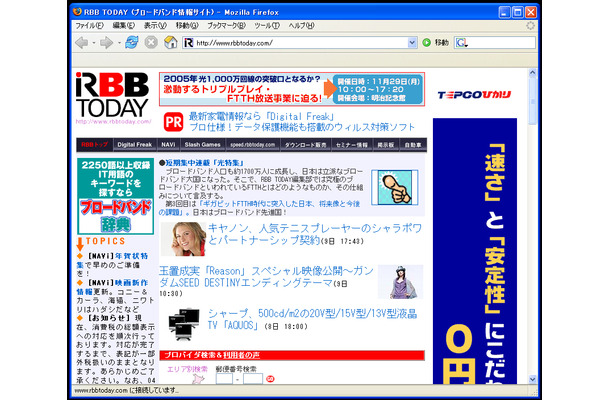
Task: Click the red go button beside postal code search
Action: tap(270, 378)
